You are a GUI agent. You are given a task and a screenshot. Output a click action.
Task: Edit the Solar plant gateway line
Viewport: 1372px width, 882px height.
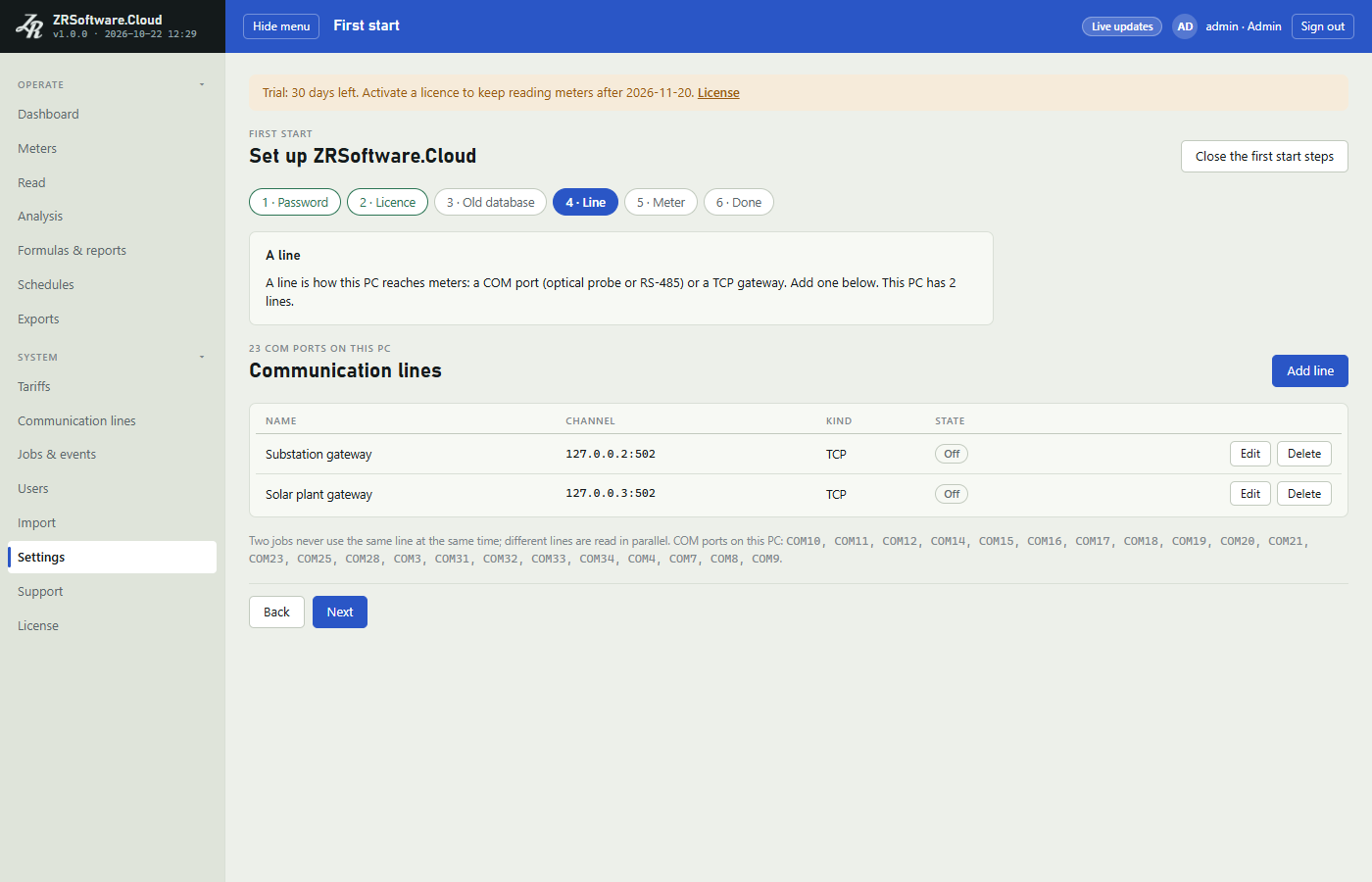[x=1250, y=494]
